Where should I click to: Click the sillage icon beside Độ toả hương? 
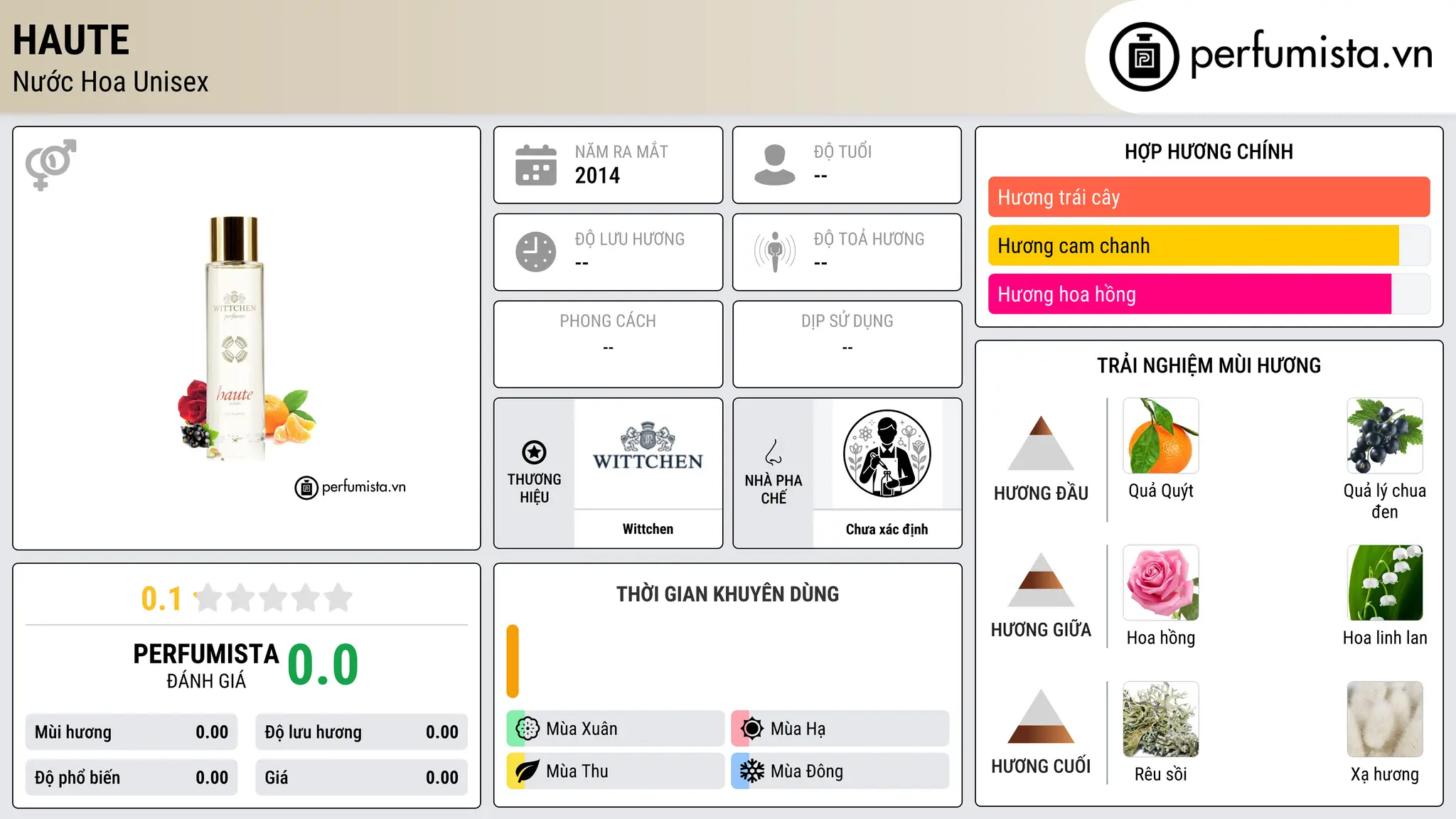(775, 252)
